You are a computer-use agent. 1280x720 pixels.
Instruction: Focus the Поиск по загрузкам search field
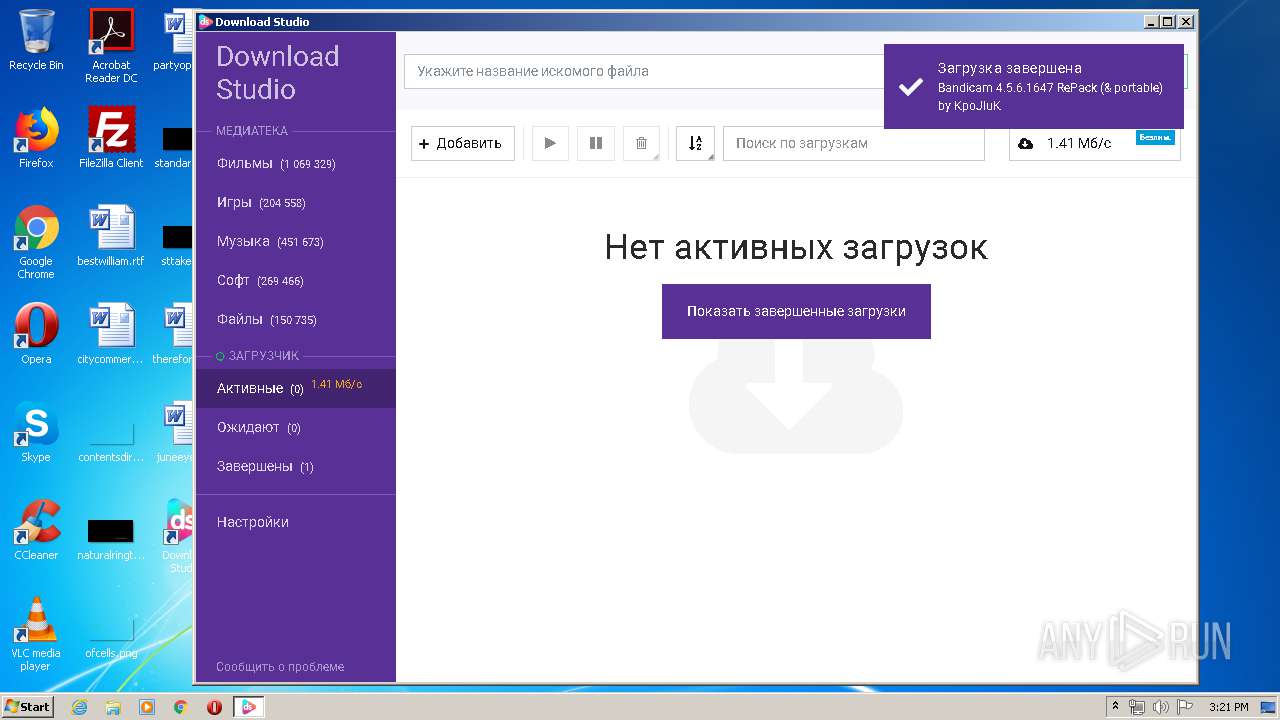pyautogui.click(x=854, y=143)
